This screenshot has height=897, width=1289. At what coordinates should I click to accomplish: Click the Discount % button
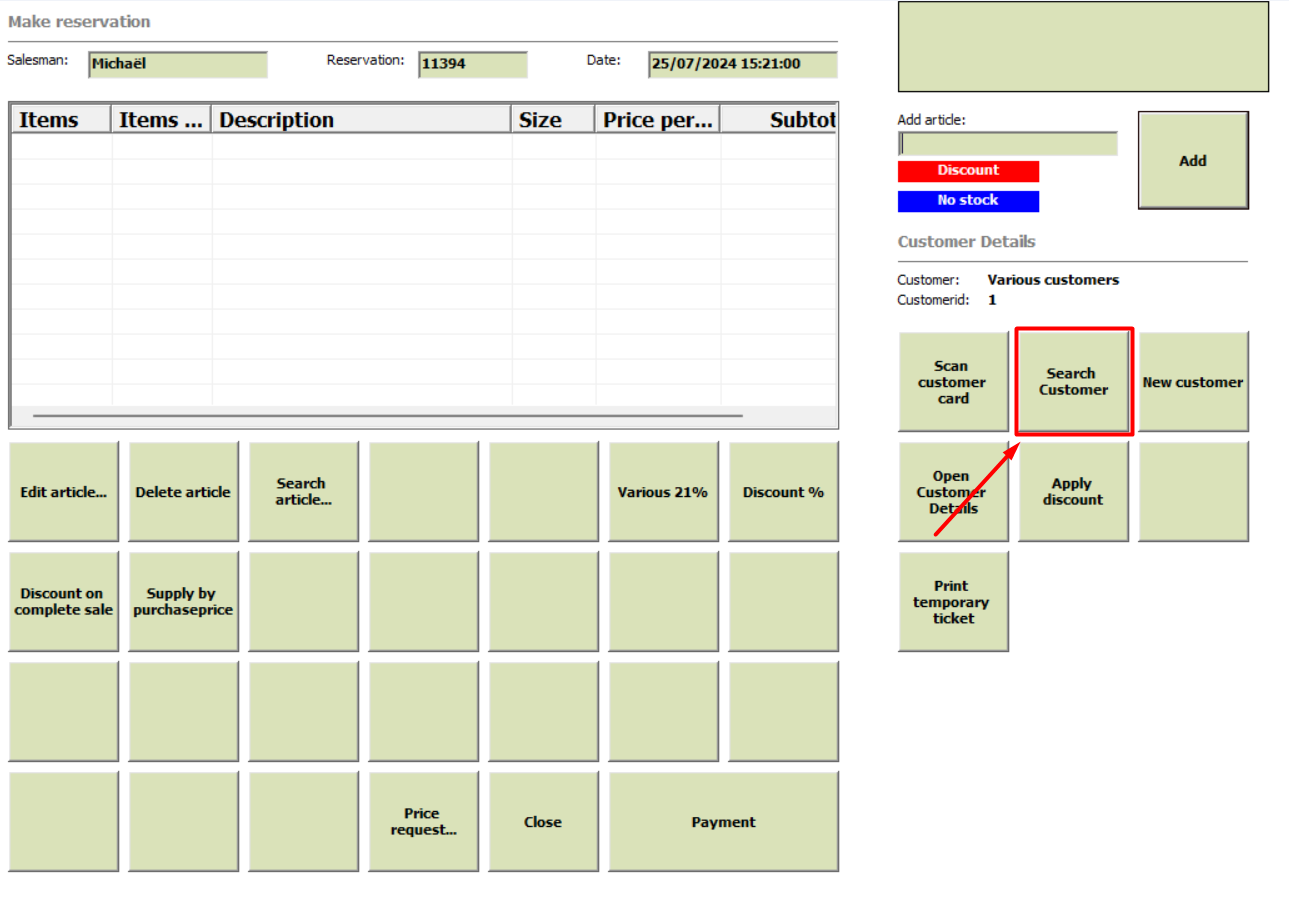(x=783, y=492)
